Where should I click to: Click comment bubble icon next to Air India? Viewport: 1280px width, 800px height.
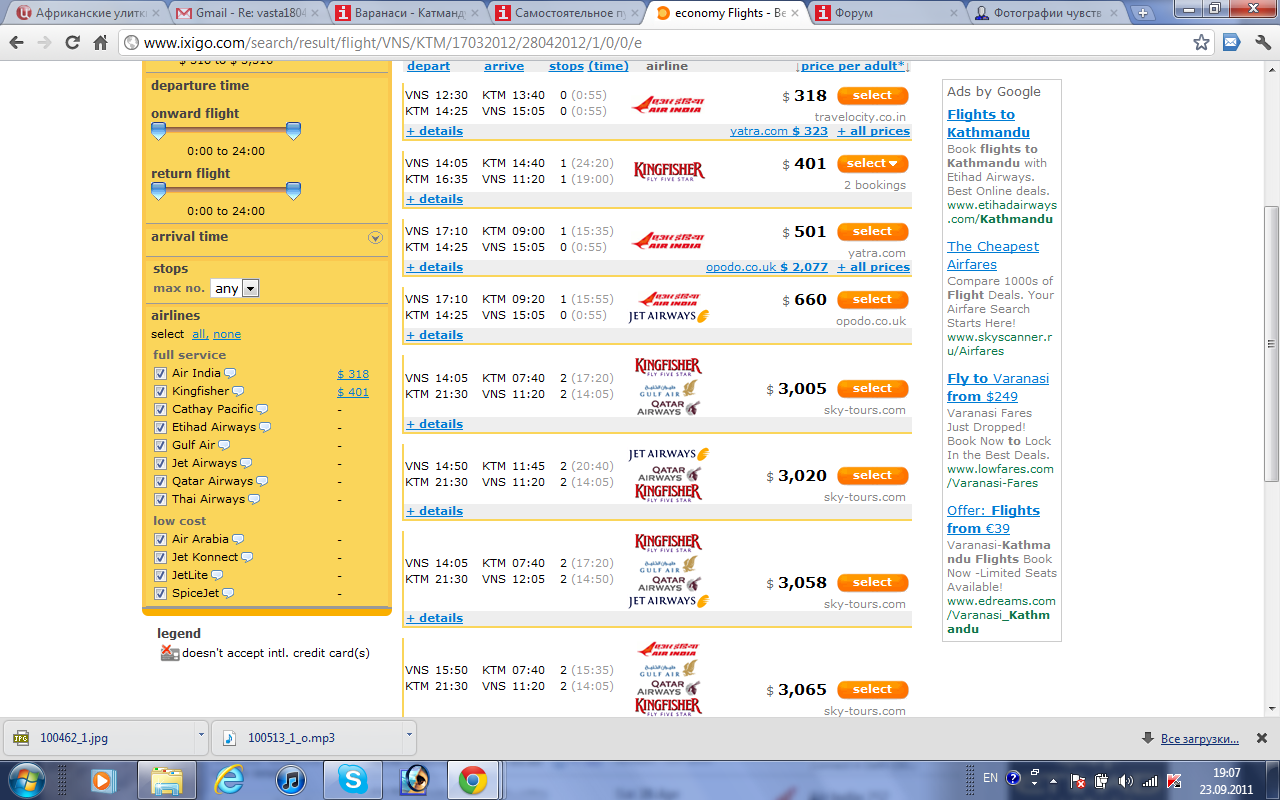(230, 373)
